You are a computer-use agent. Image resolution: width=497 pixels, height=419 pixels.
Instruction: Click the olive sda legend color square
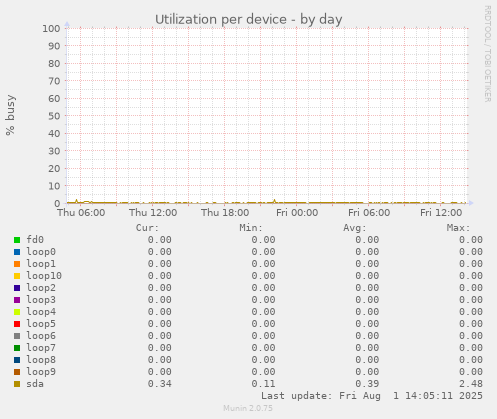(x=17, y=384)
